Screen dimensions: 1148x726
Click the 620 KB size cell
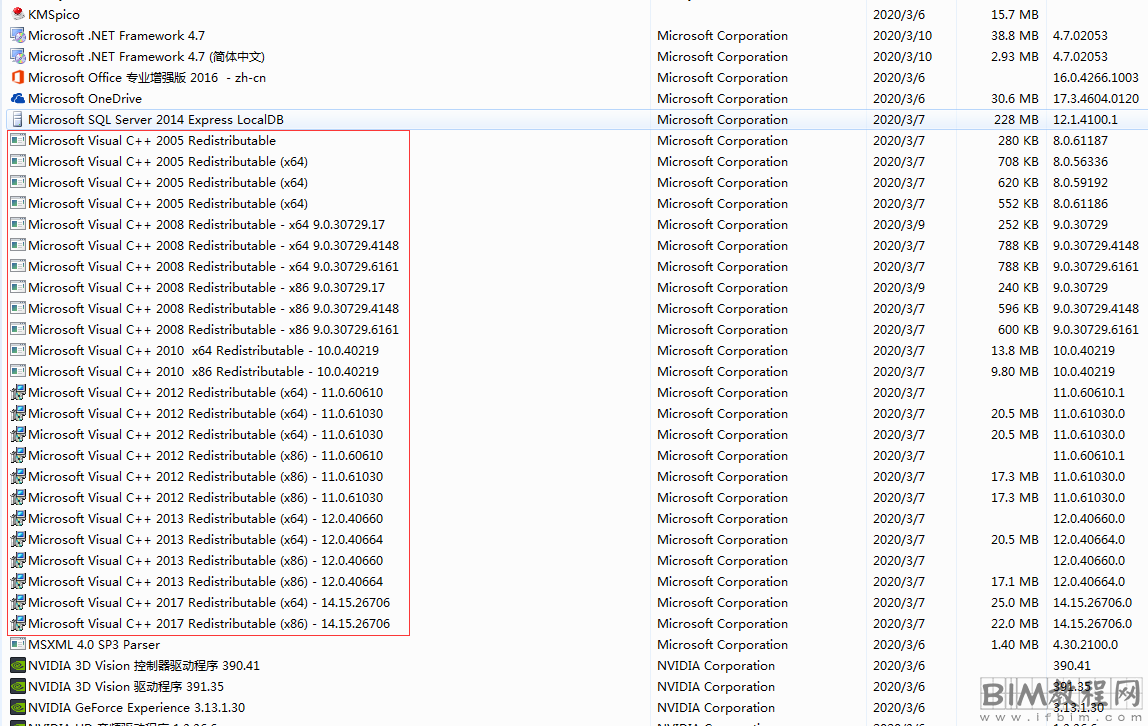click(1018, 183)
